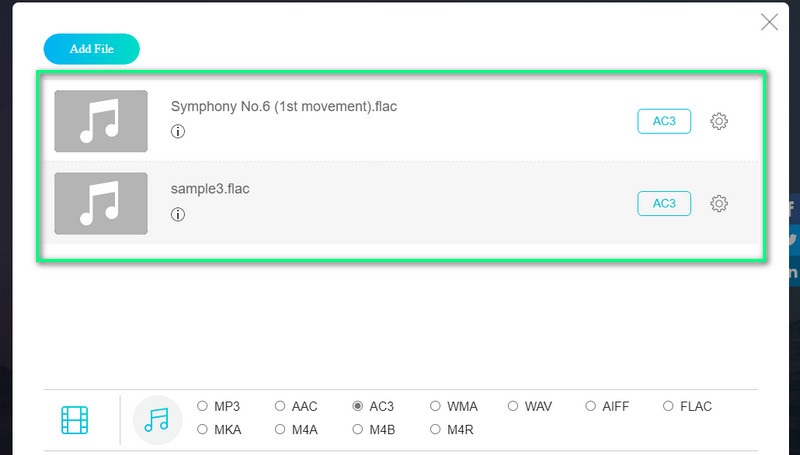
Task: Click the sample3.flac music thumbnail
Action: click(x=101, y=204)
